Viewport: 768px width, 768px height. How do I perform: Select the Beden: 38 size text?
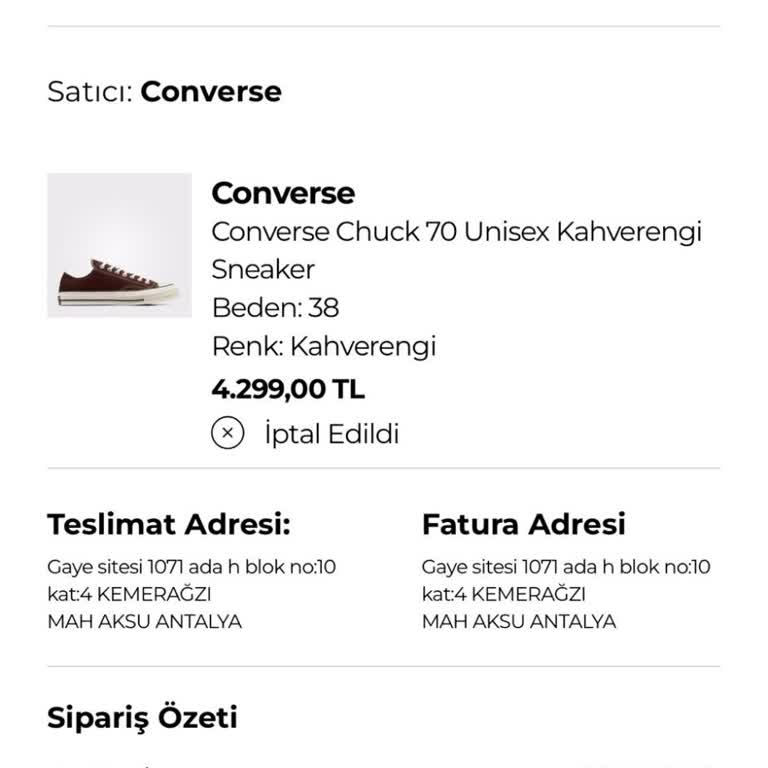pyautogui.click(x=275, y=307)
